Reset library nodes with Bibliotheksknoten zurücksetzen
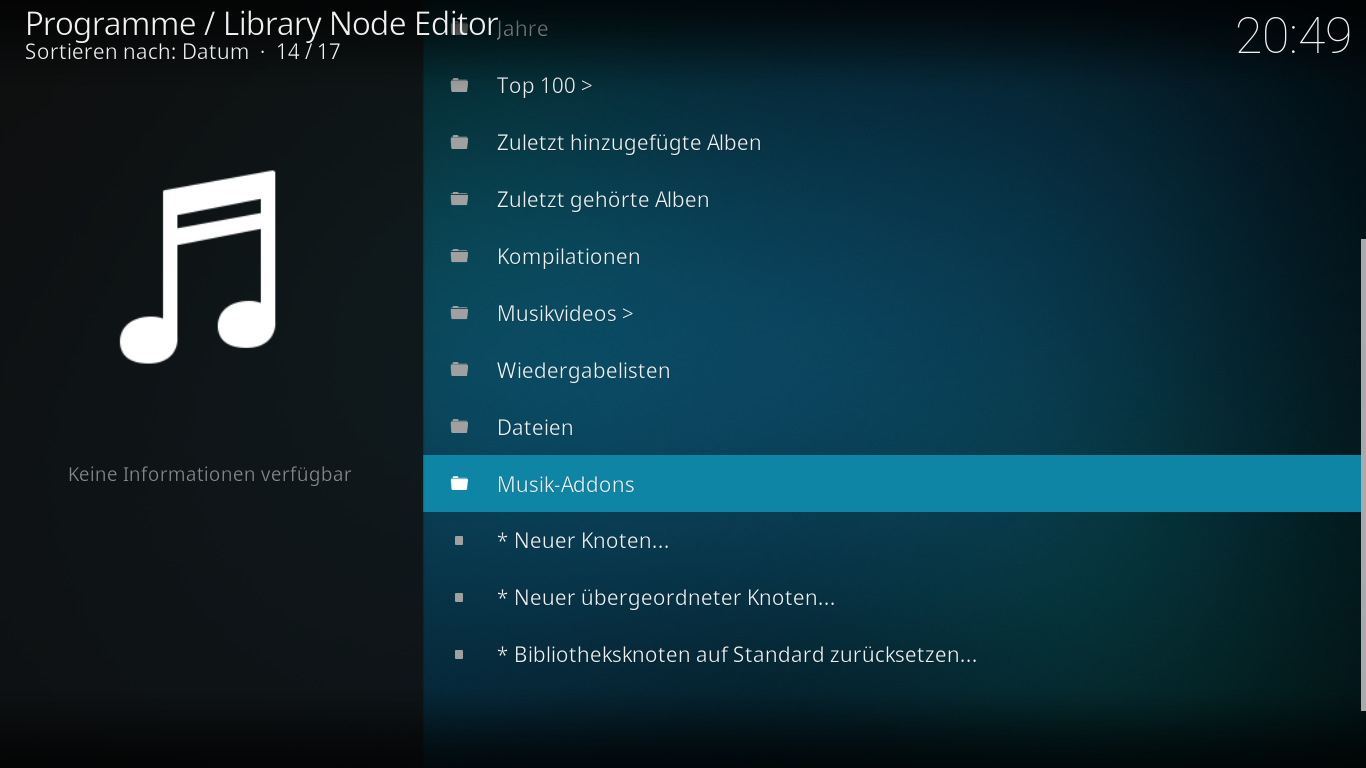The height and width of the screenshot is (768, 1366). (x=737, y=655)
